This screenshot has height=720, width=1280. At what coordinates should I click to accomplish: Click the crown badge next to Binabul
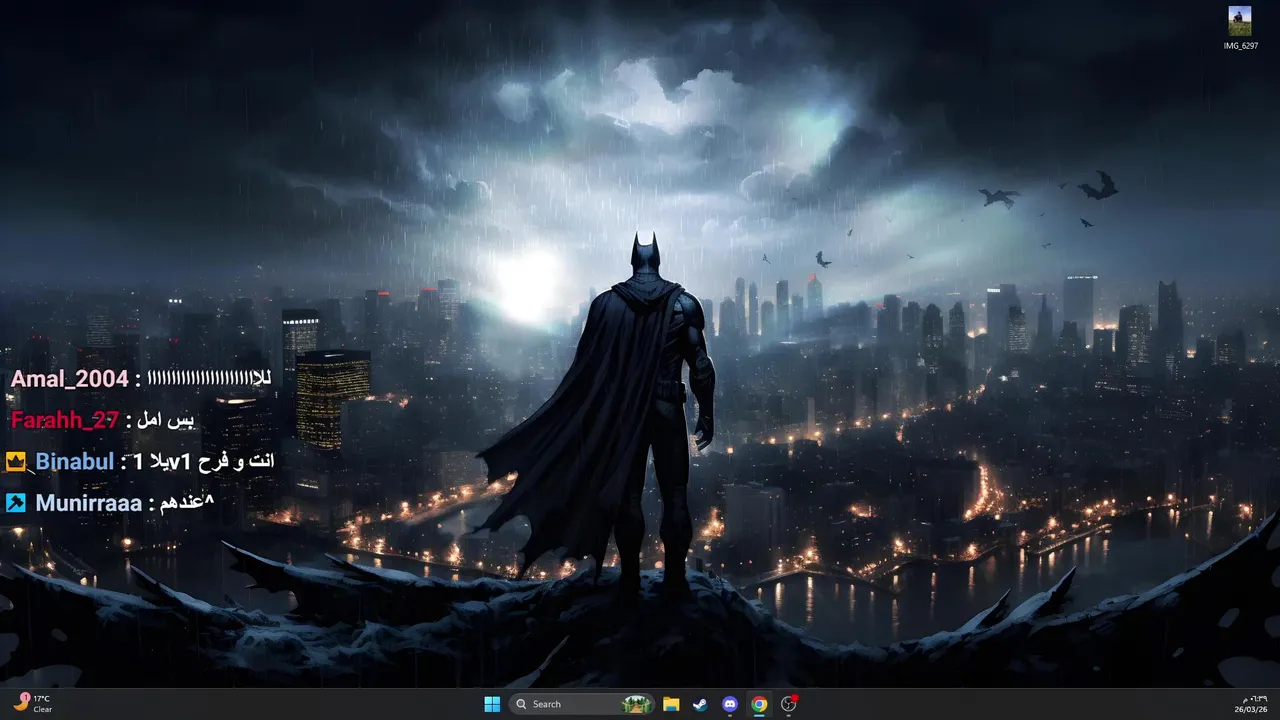(x=16, y=462)
